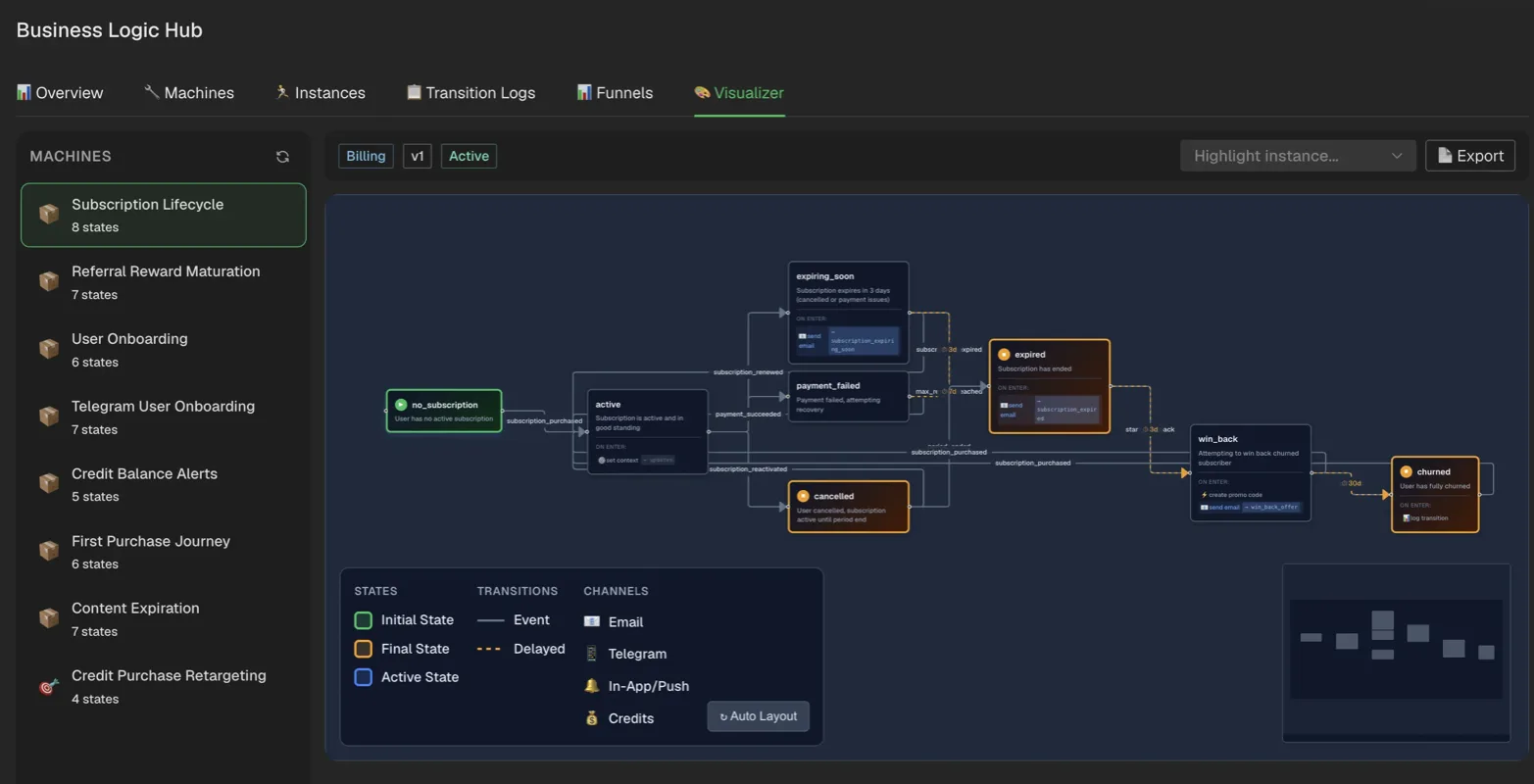This screenshot has width=1534, height=784.
Task: Click the star icon in the churned node
Action: coord(1406,471)
